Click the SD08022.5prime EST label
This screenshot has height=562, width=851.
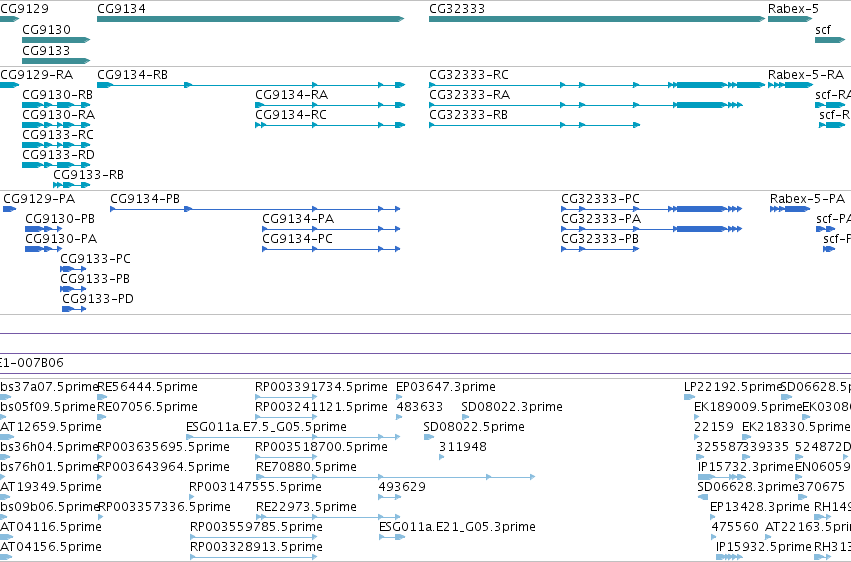(x=474, y=427)
